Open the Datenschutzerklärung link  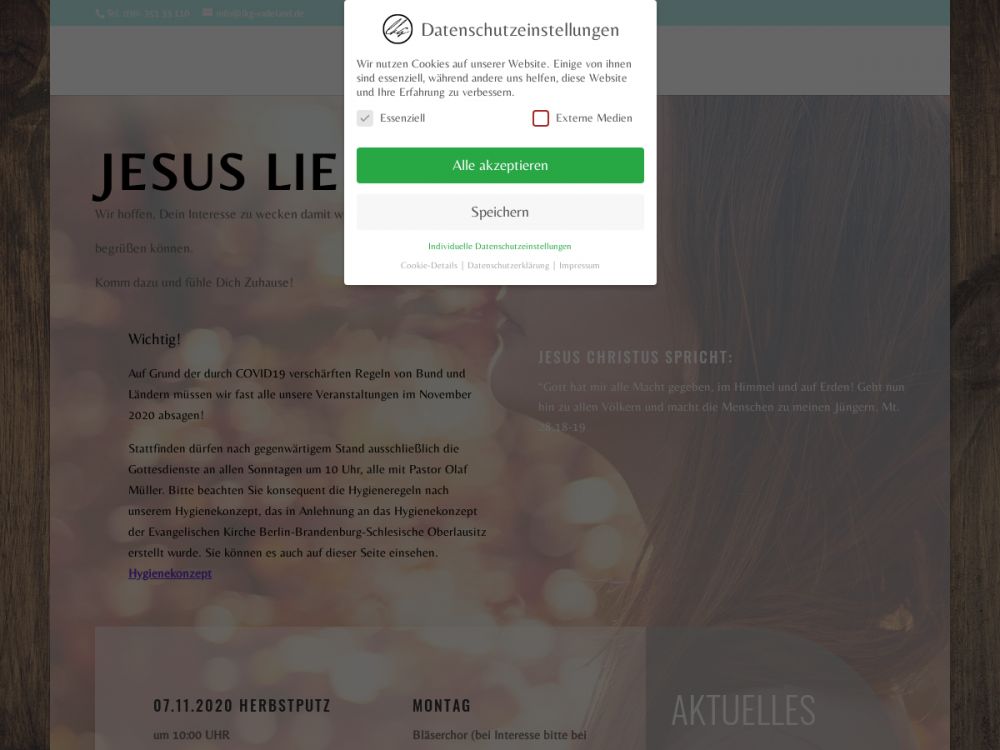(x=508, y=265)
